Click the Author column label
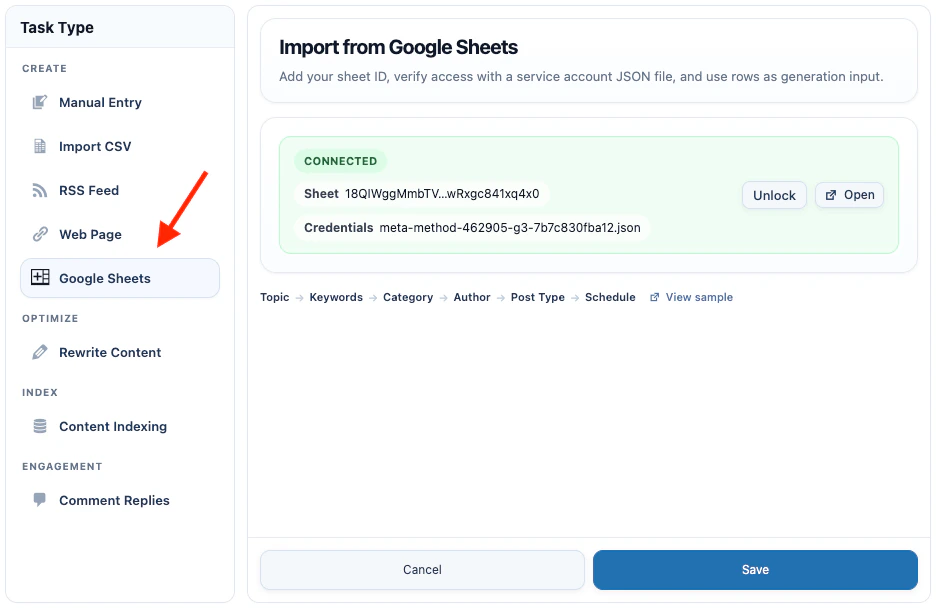This screenshot has width=936, height=614. pos(472,297)
